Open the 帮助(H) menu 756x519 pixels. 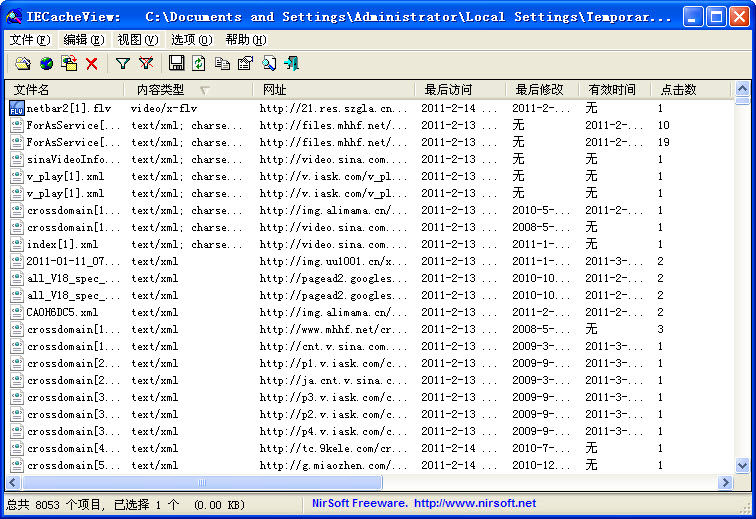click(246, 40)
